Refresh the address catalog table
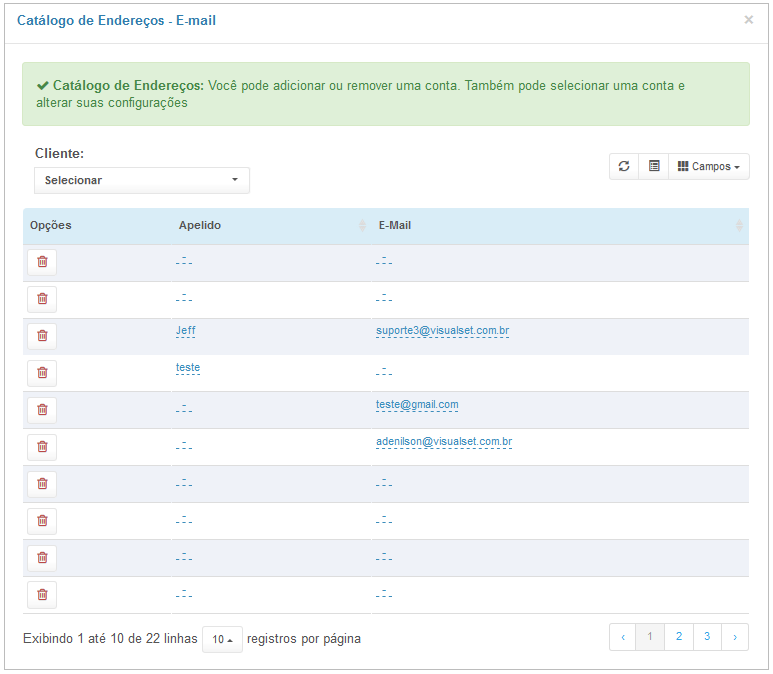Screen dimensions: 773x674 [624, 166]
